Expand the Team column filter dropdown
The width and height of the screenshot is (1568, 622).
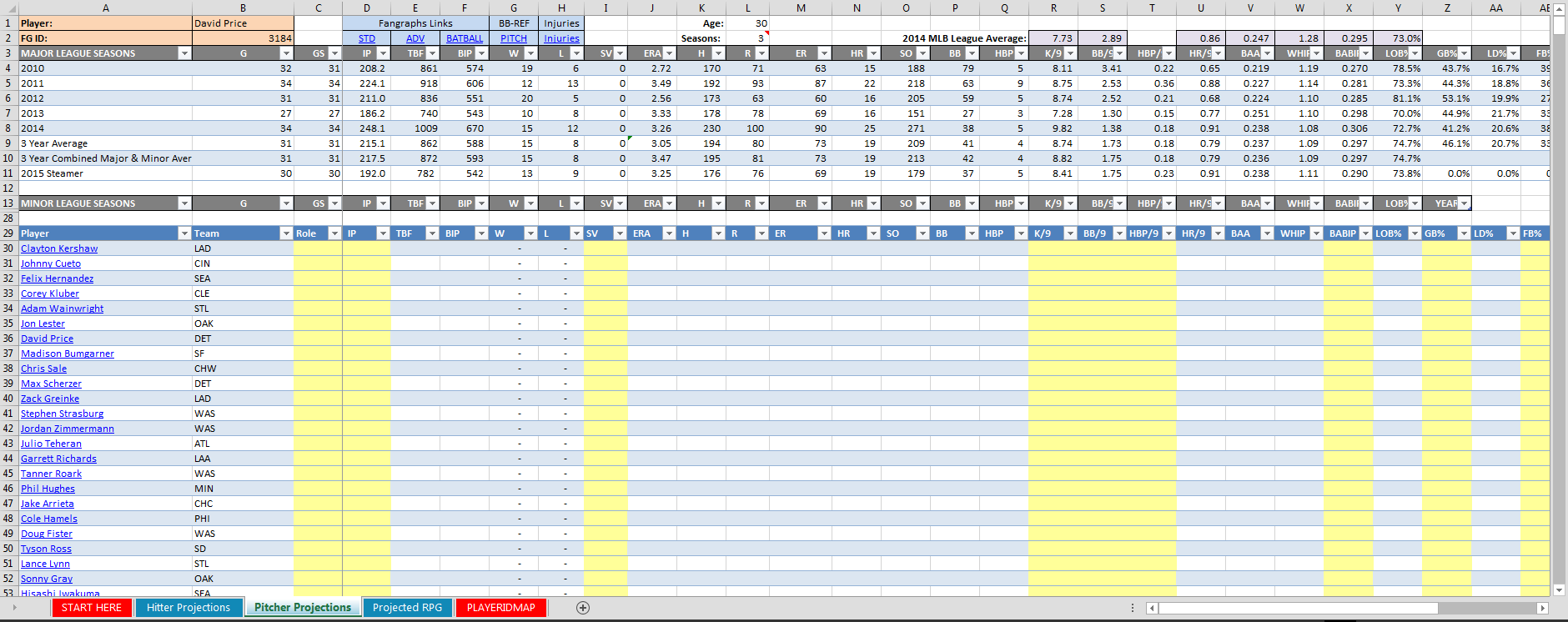tap(286, 233)
